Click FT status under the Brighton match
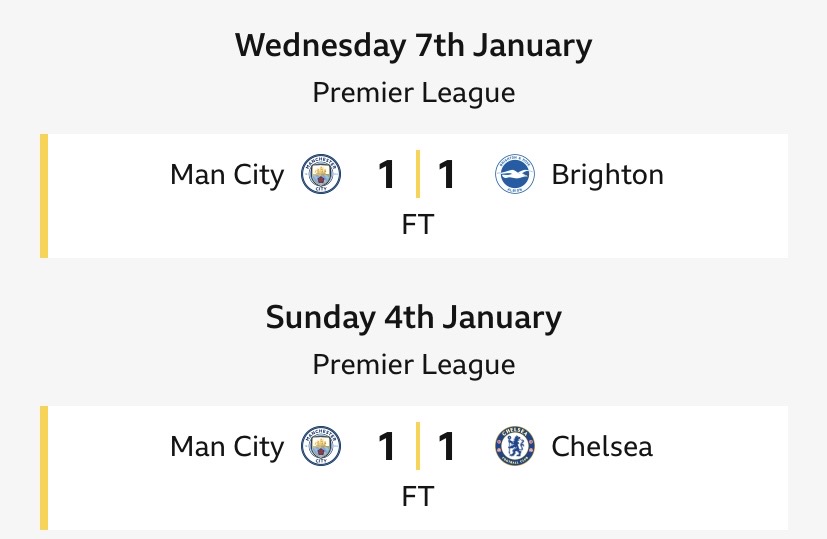Image resolution: width=827 pixels, height=539 pixels. [x=417, y=225]
